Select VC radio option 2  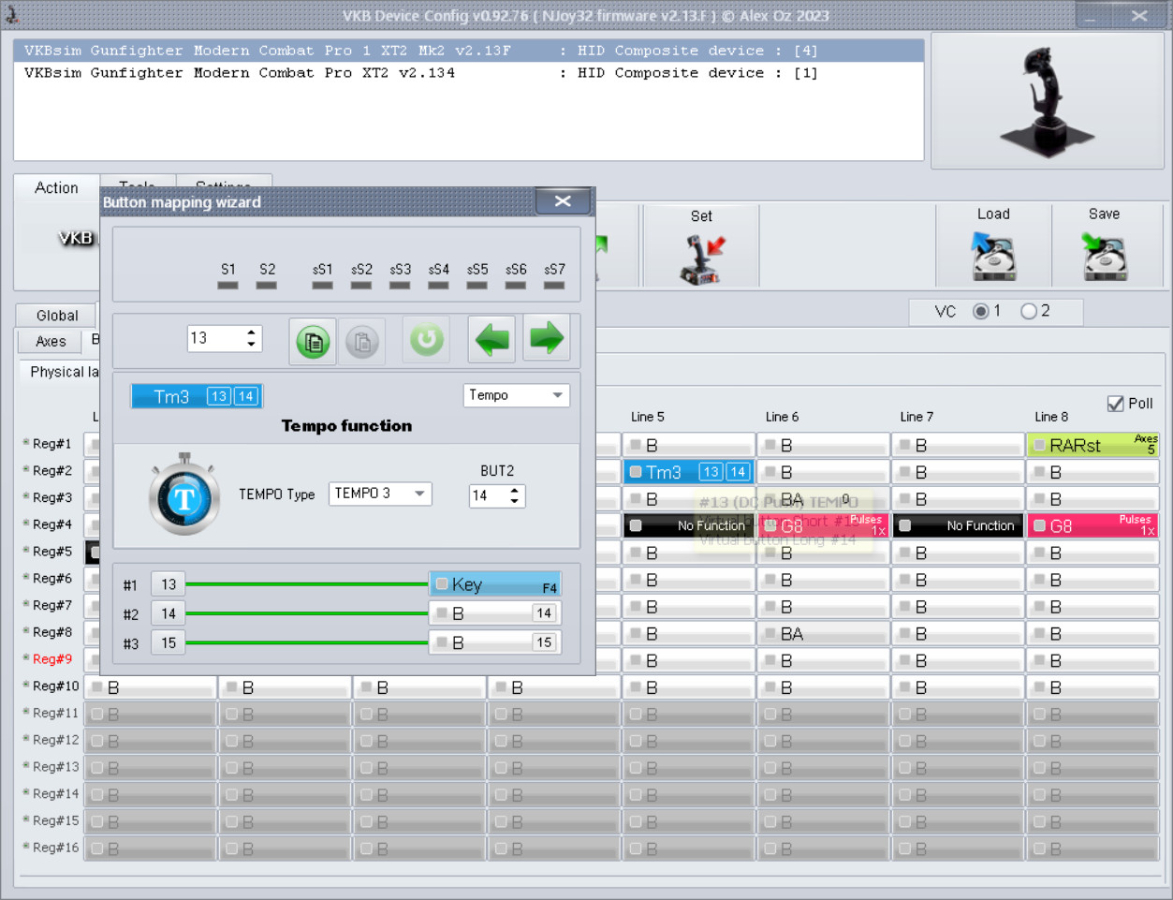pos(1028,311)
